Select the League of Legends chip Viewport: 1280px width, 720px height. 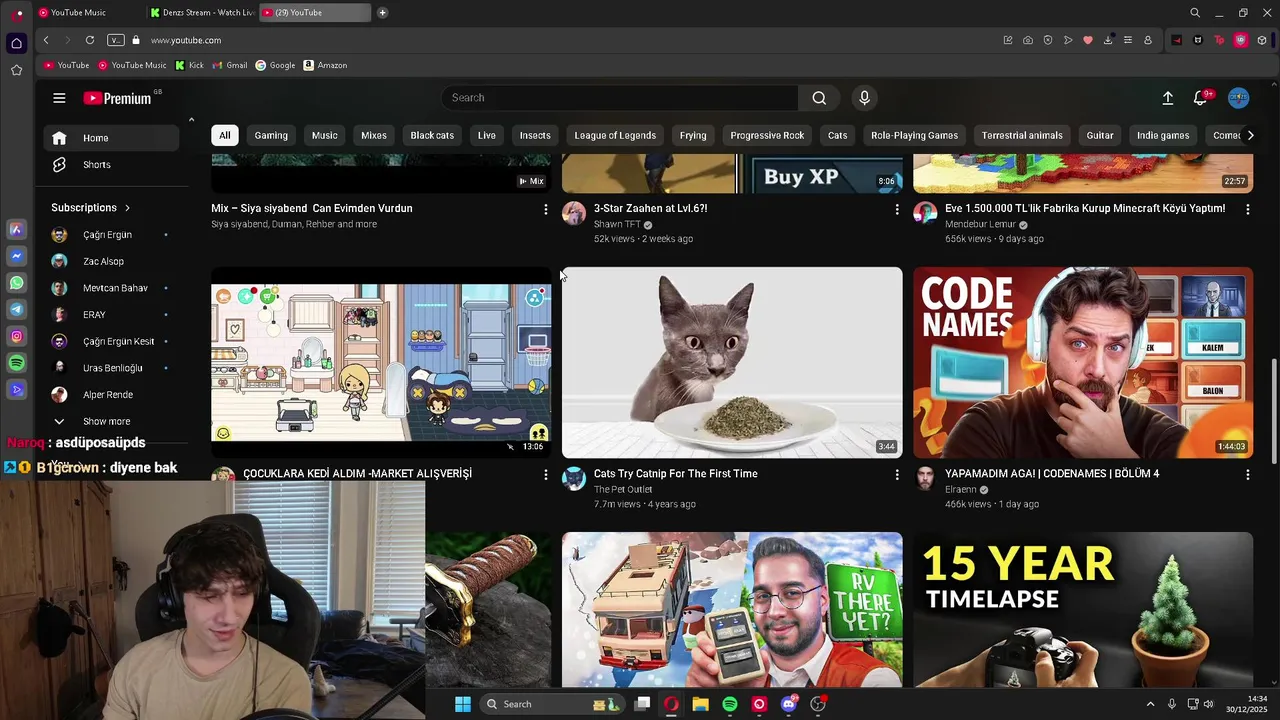615,135
